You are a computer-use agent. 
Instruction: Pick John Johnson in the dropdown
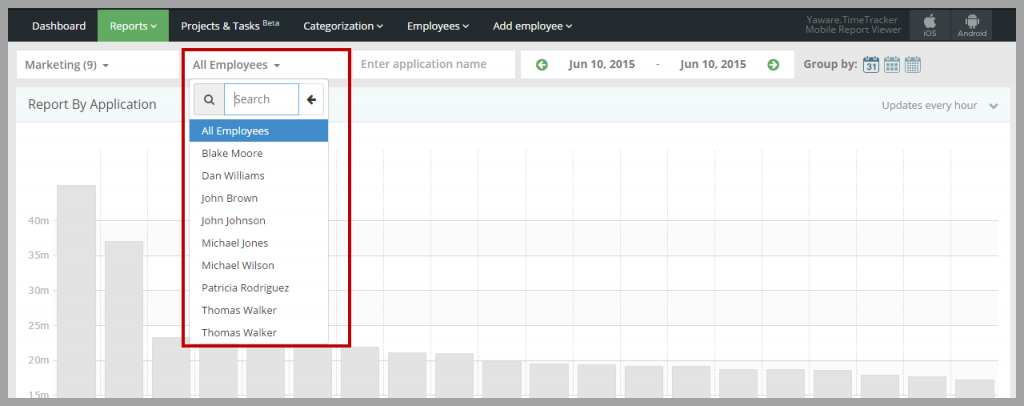coord(259,221)
